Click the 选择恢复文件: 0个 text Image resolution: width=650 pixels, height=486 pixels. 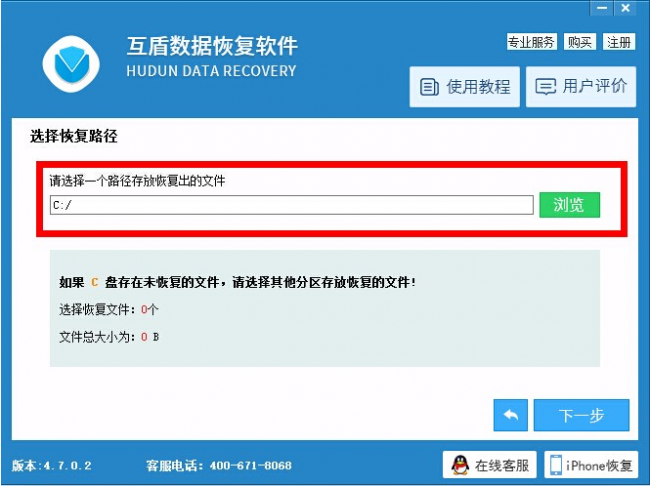[109, 309]
